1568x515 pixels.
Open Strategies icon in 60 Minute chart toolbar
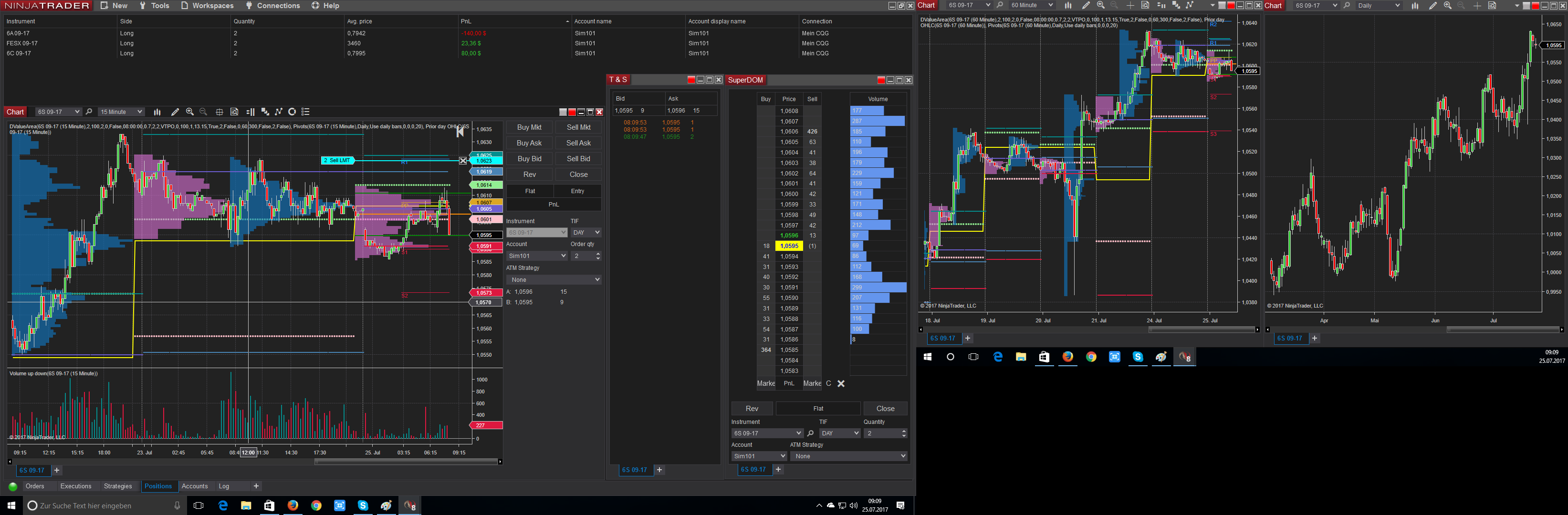[1190, 5]
